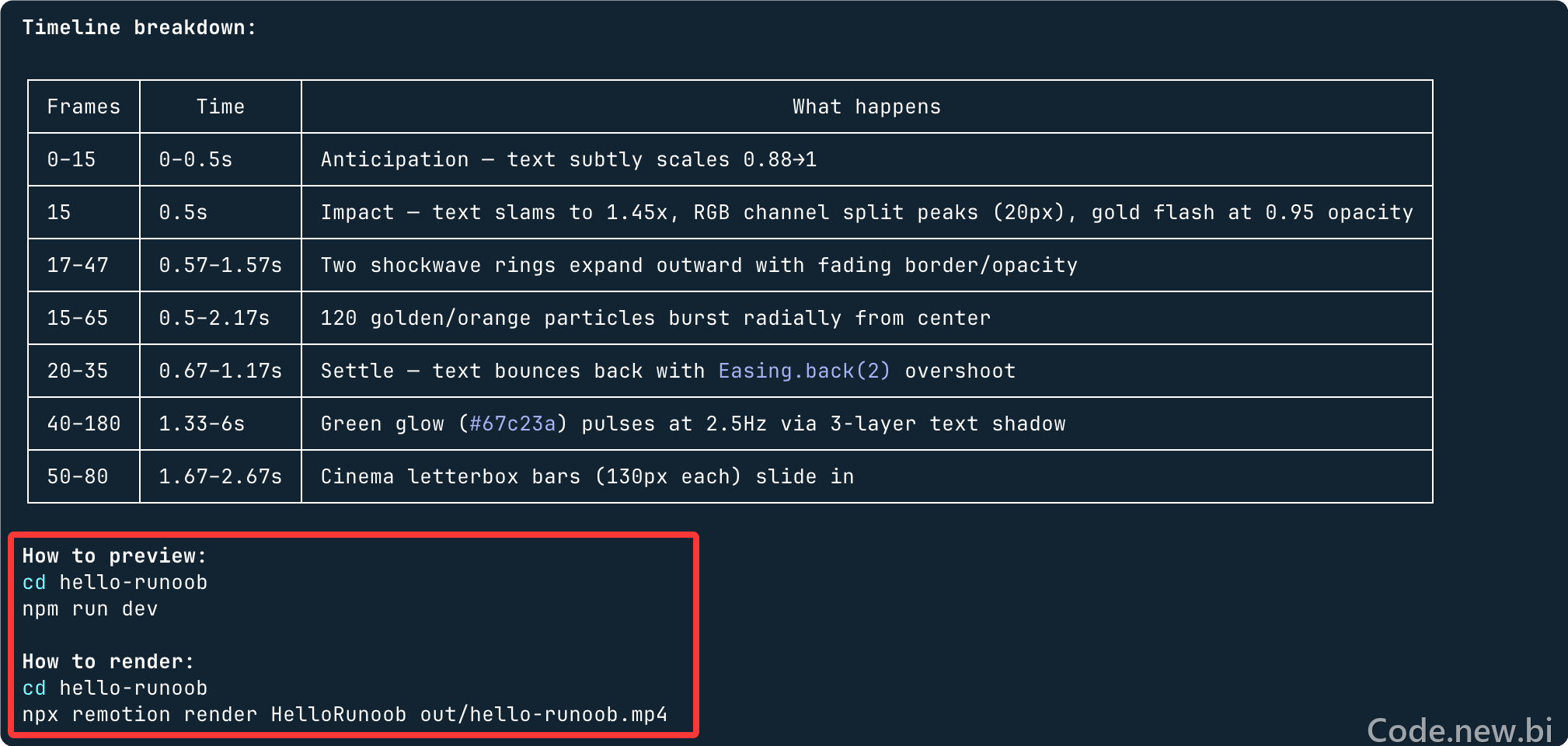Click the How to preview heading
The height and width of the screenshot is (746, 1568).
coord(114,556)
